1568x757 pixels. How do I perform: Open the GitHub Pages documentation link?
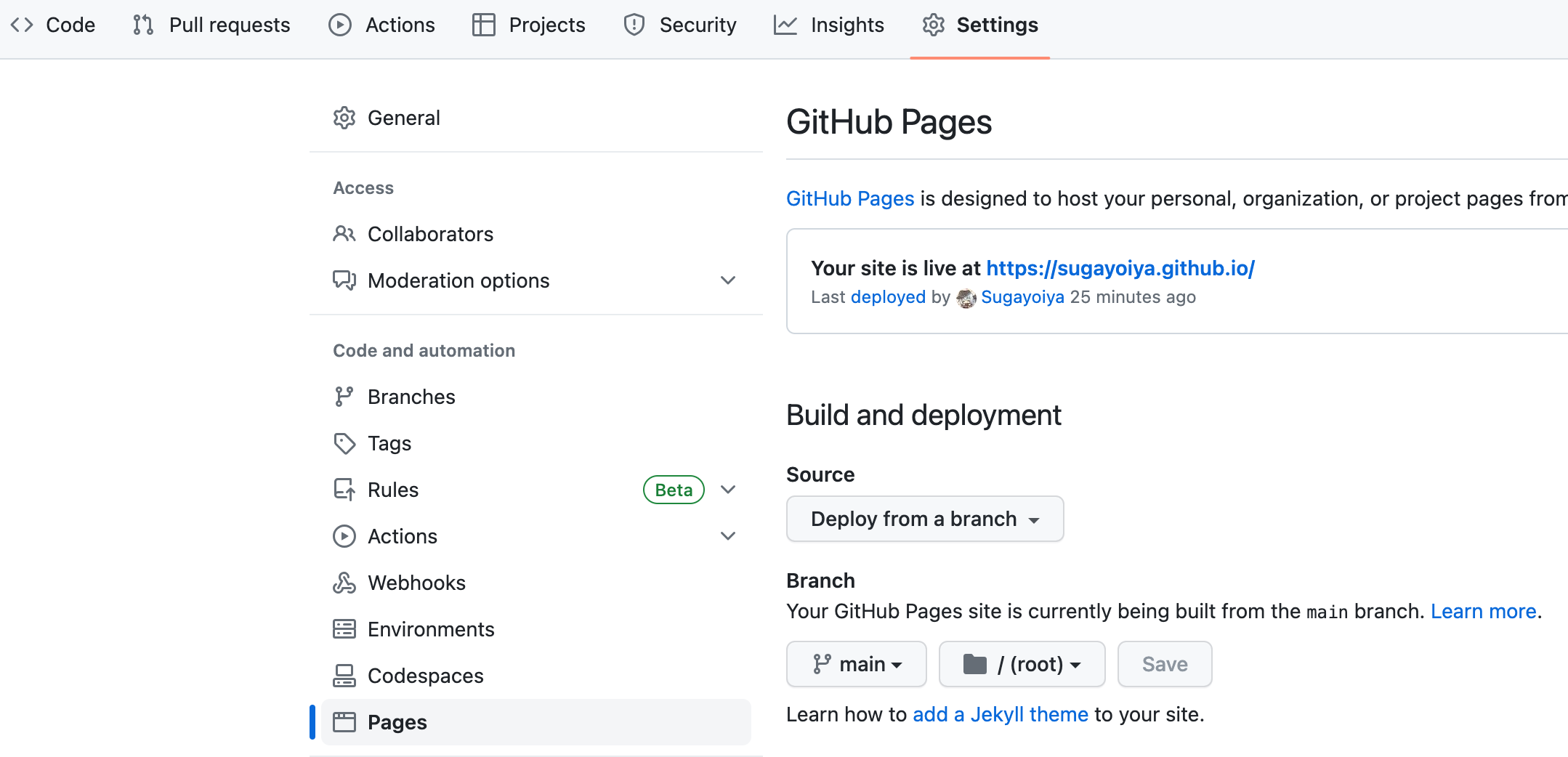click(x=850, y=198)
